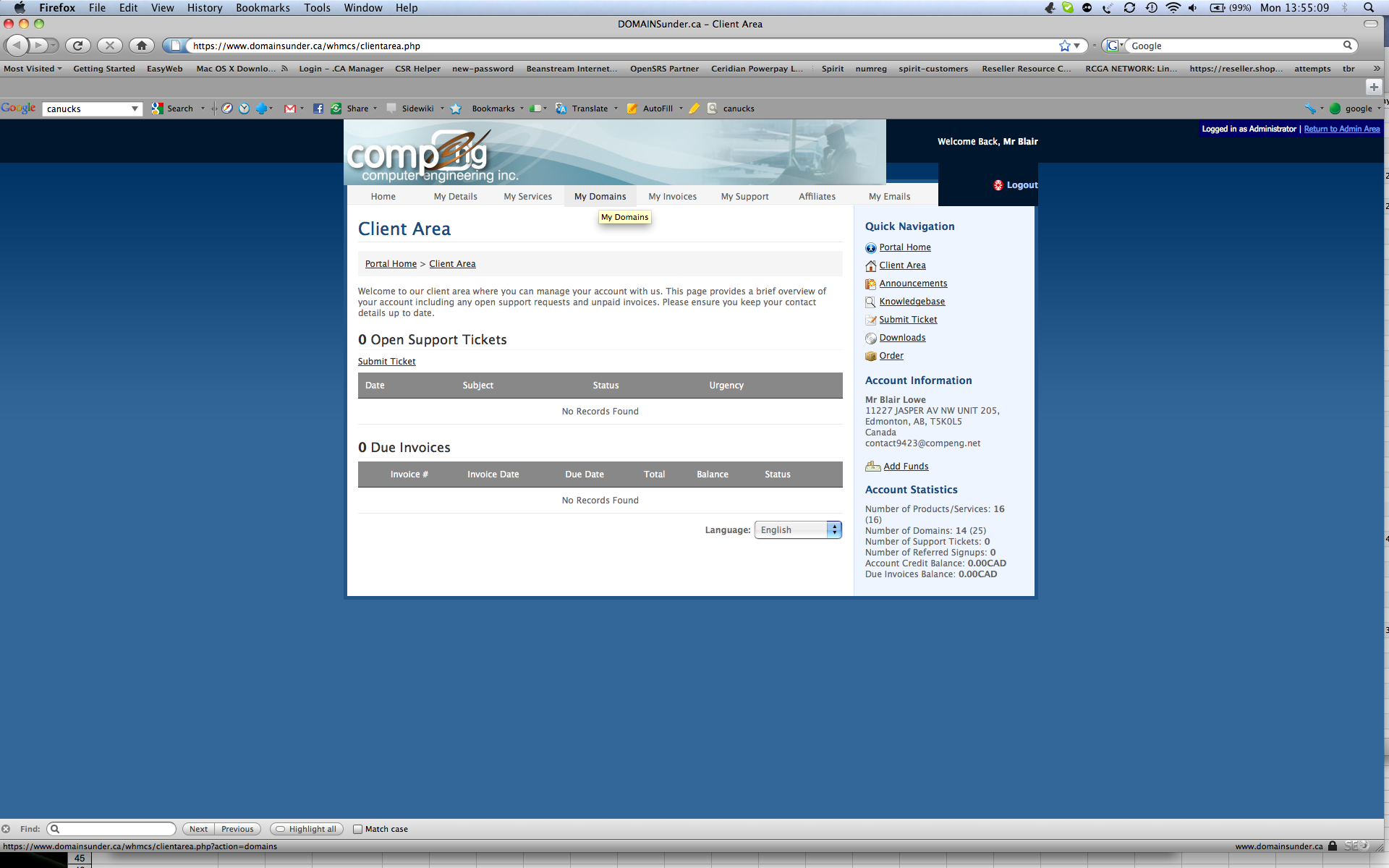Viewport: 1389px width, 868px height.
Task: Open Spotlight search magnifier in menu bar
Action: pyautogui.click(x=1369, y=7)
